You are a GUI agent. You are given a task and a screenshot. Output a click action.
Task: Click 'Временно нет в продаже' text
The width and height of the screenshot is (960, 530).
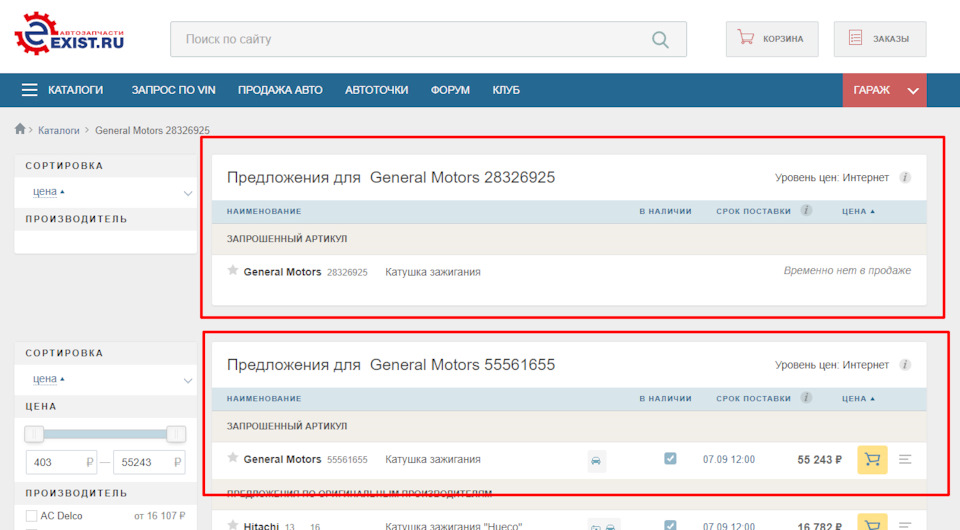point(847,271)
